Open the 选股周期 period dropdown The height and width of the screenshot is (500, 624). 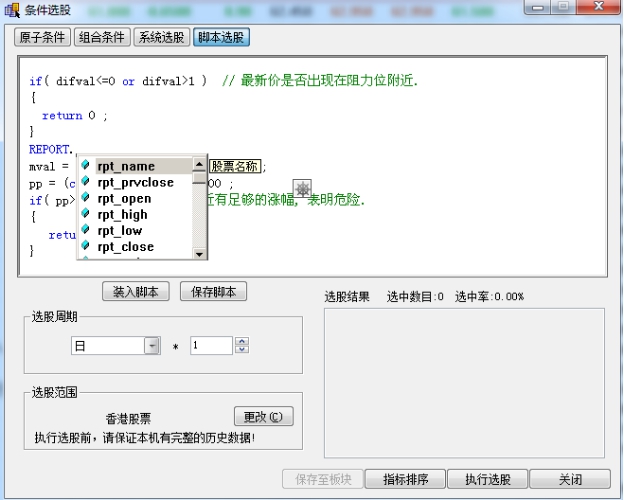coord(152,345)
